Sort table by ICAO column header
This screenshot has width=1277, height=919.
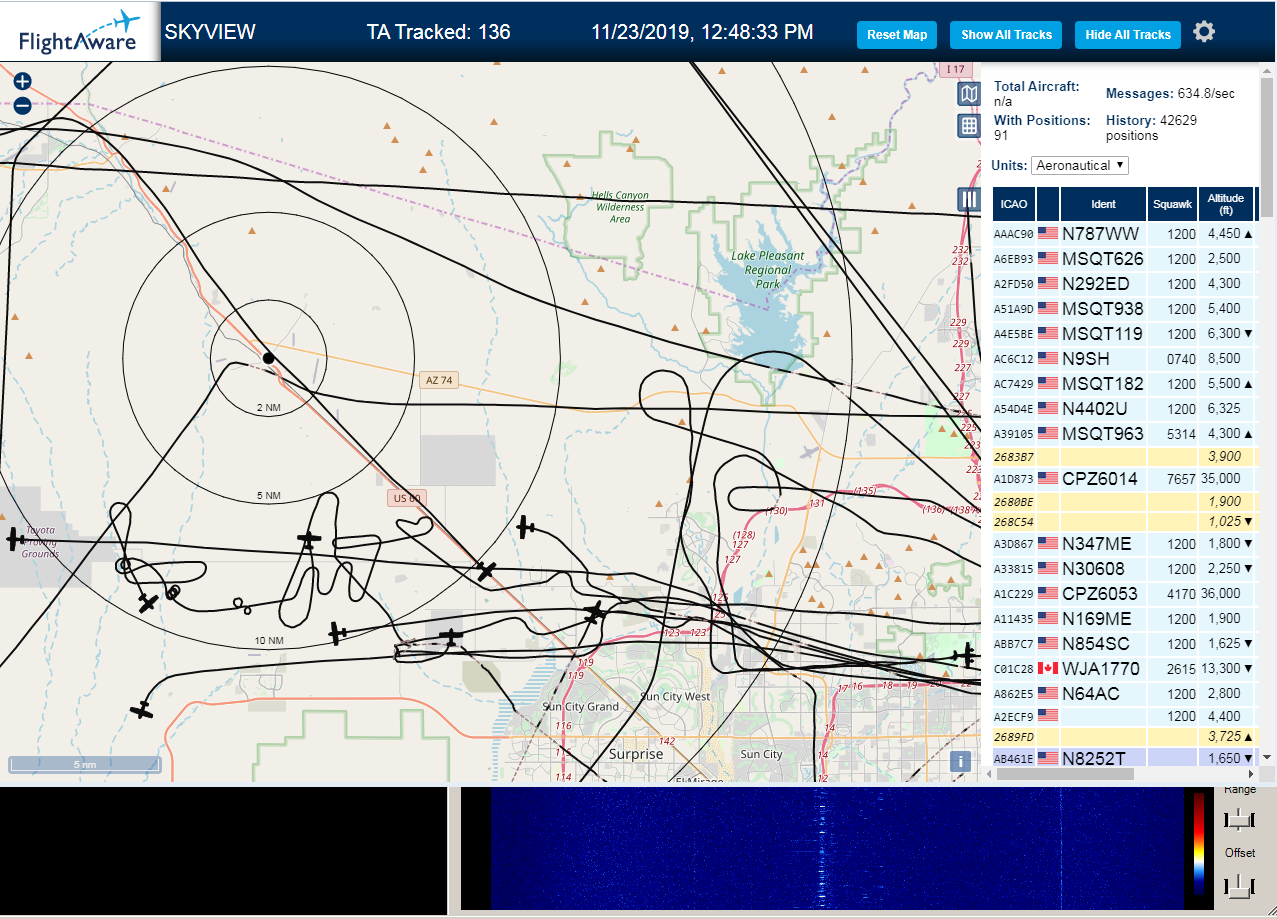point(1014,204)
